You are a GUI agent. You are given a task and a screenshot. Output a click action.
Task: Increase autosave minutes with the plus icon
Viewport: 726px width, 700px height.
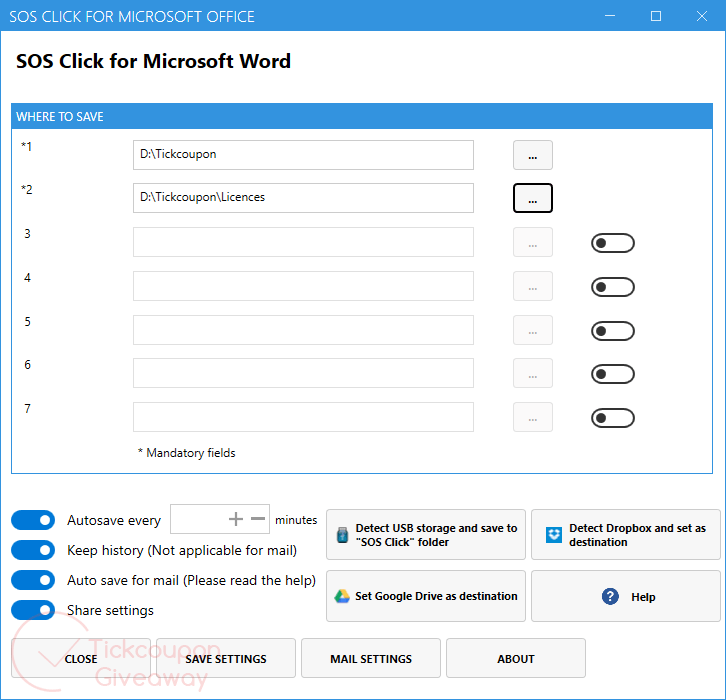(x=236, y=519)
